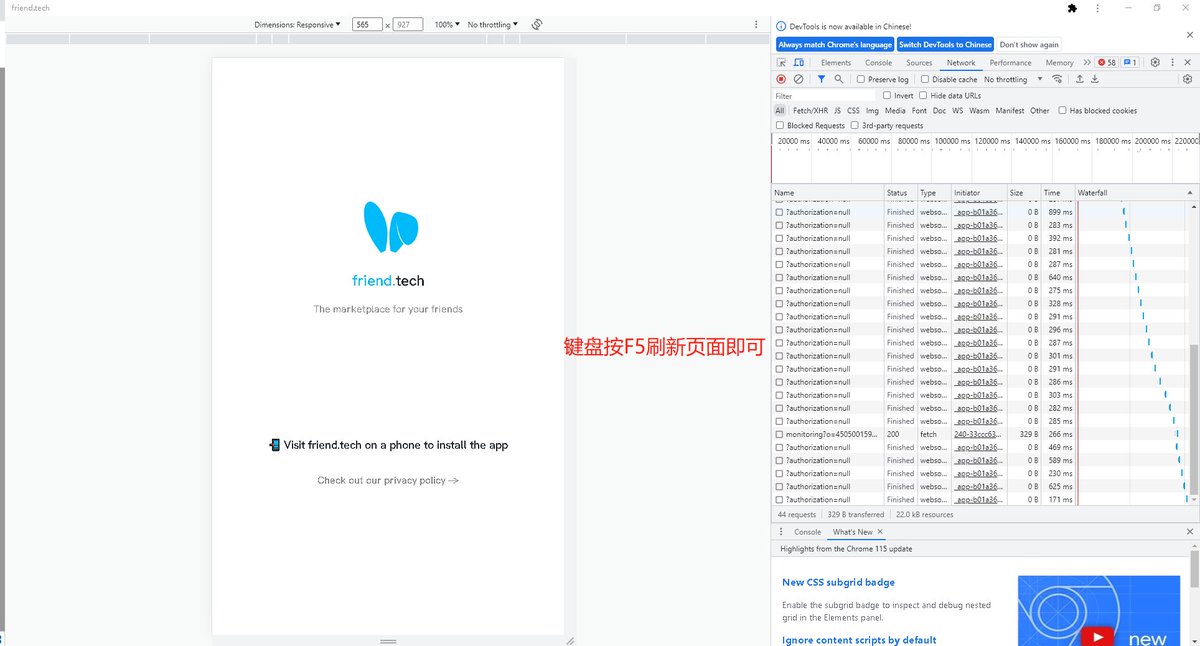Filter requests by WS type
The width and height of the screenshot is (1200, 646).
(x=958, y=111)
